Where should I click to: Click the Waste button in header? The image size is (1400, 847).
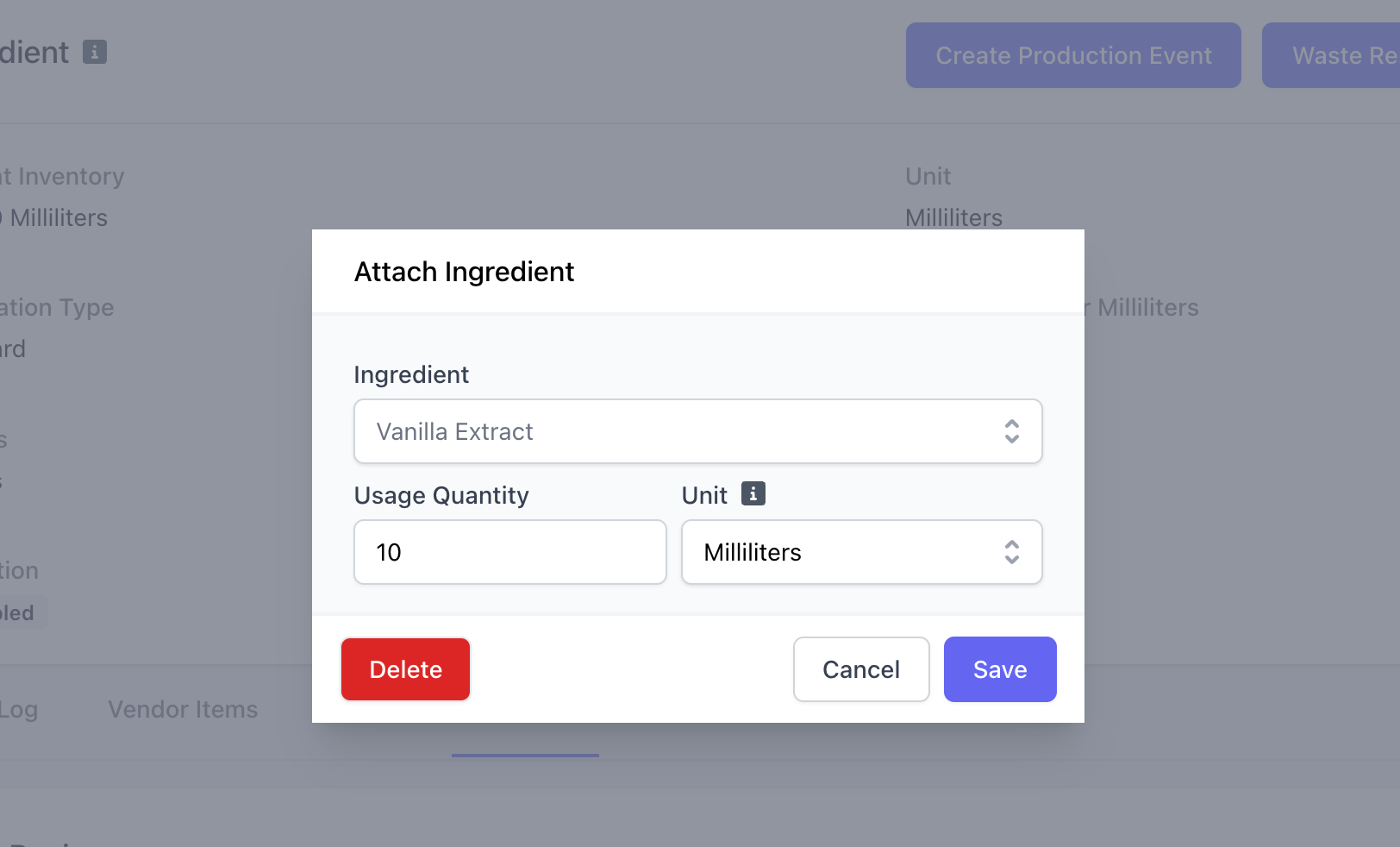coord(1331,55)
